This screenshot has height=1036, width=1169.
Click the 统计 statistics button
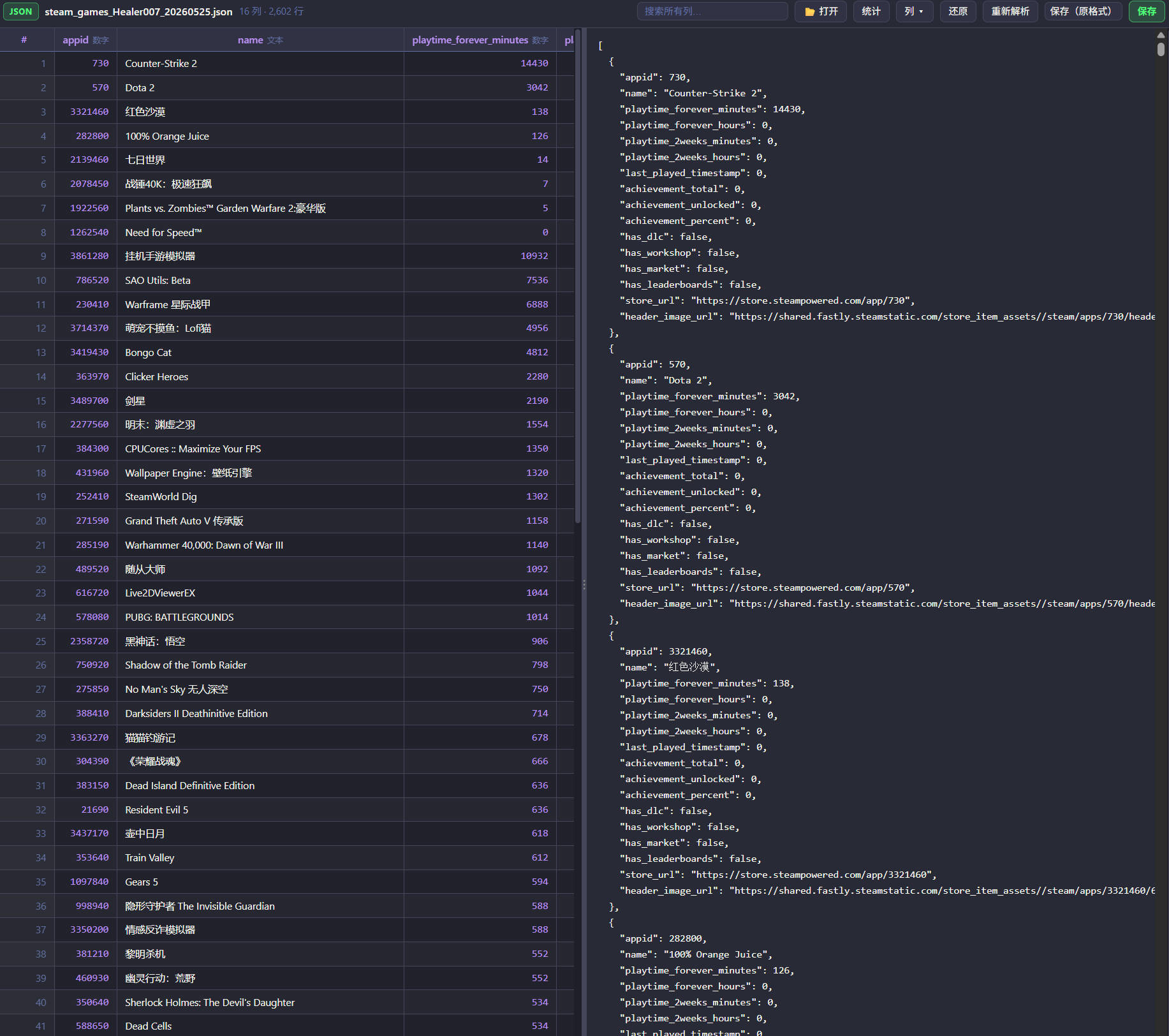(871, 11)
